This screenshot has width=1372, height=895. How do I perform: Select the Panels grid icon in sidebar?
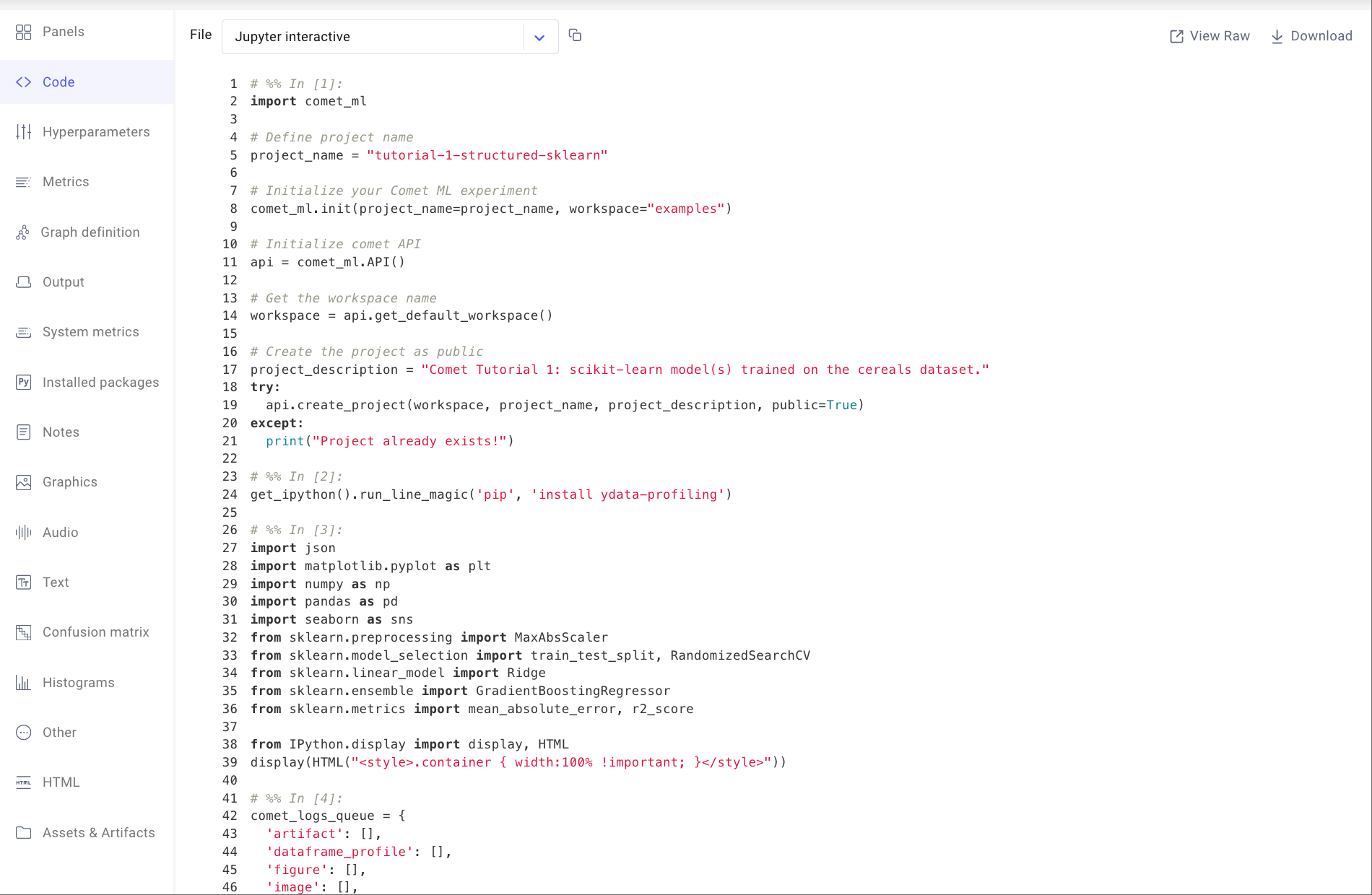23,32
